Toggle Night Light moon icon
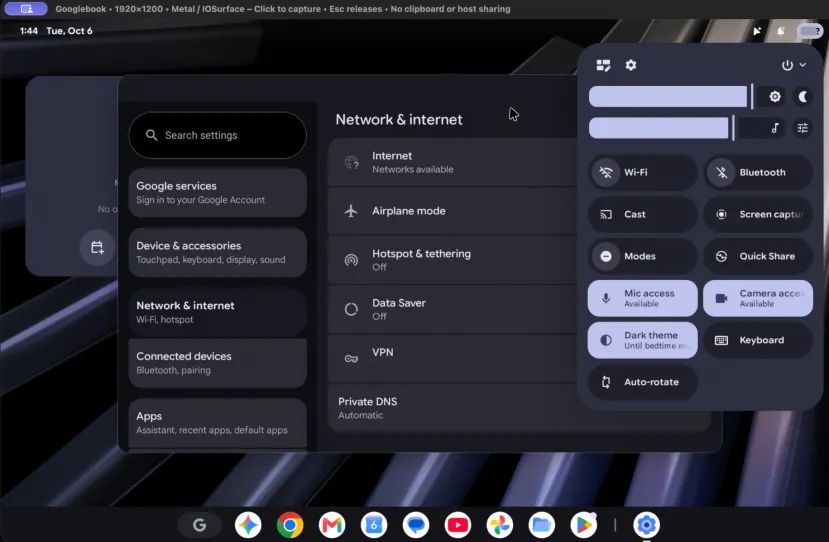Viewport: 829px width, 542px height. pyautogui.click(x=803, y=97)
